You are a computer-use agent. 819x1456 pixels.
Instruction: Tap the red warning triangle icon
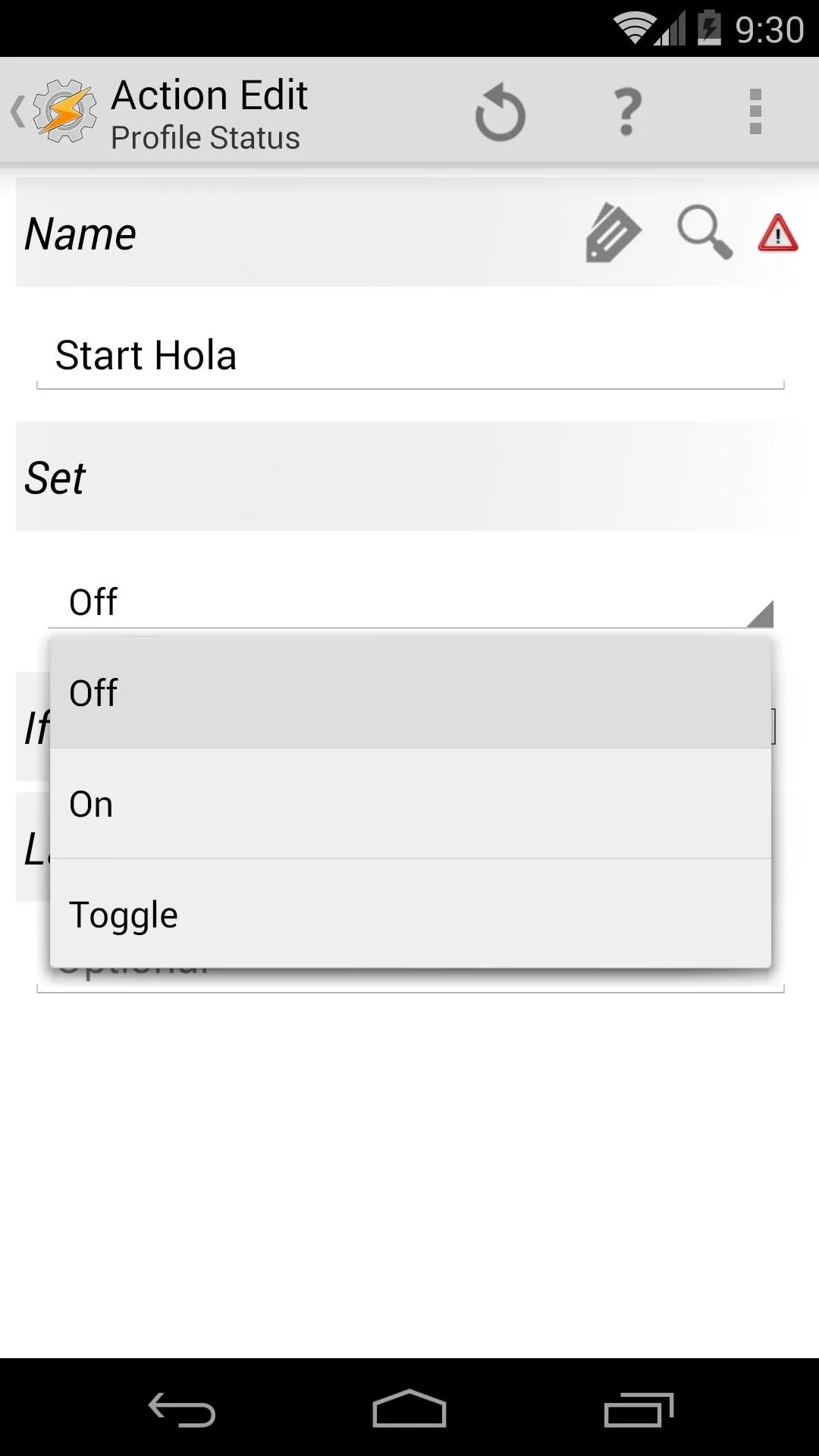(x=778, y=232)
